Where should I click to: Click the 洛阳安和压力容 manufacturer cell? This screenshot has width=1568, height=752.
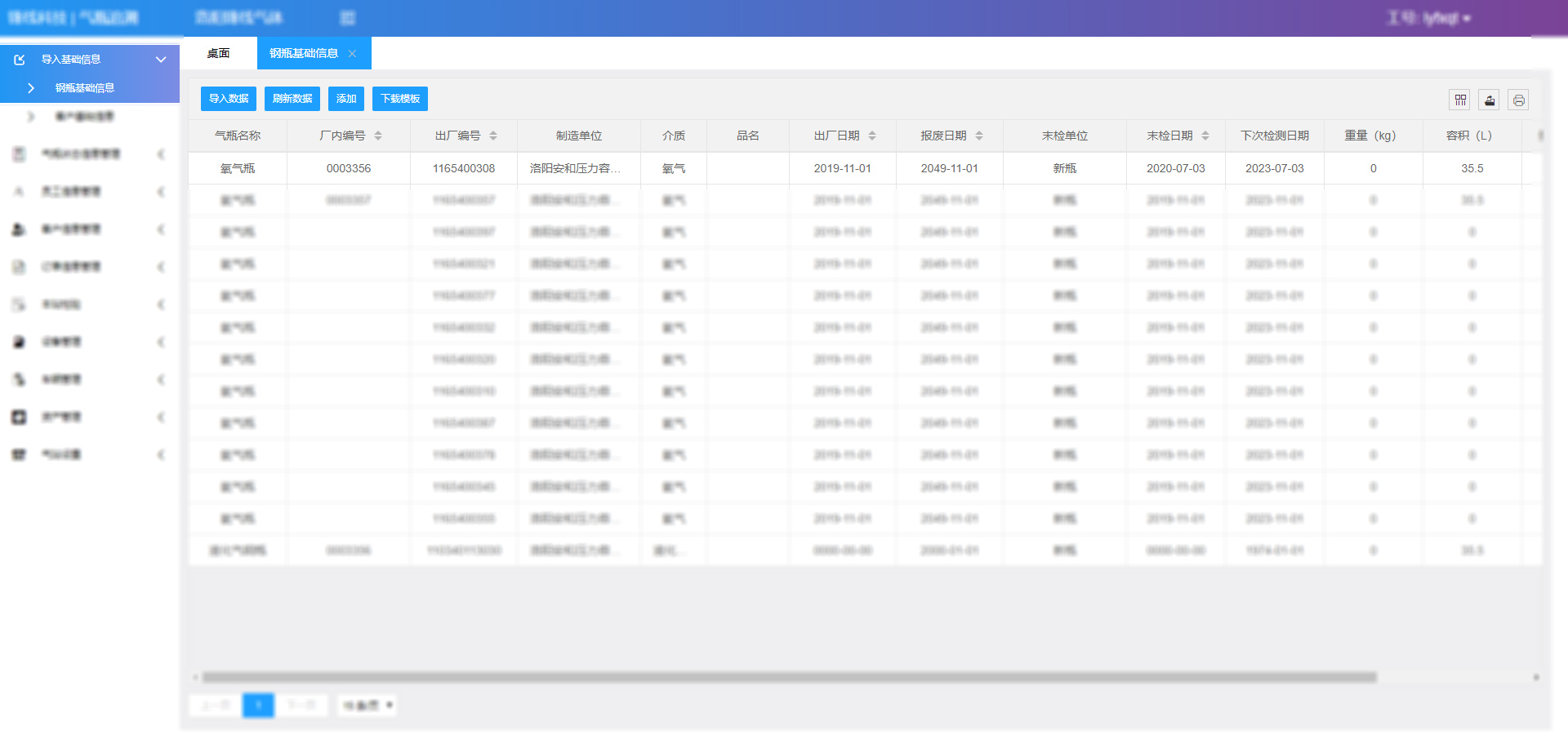(575, 168)
